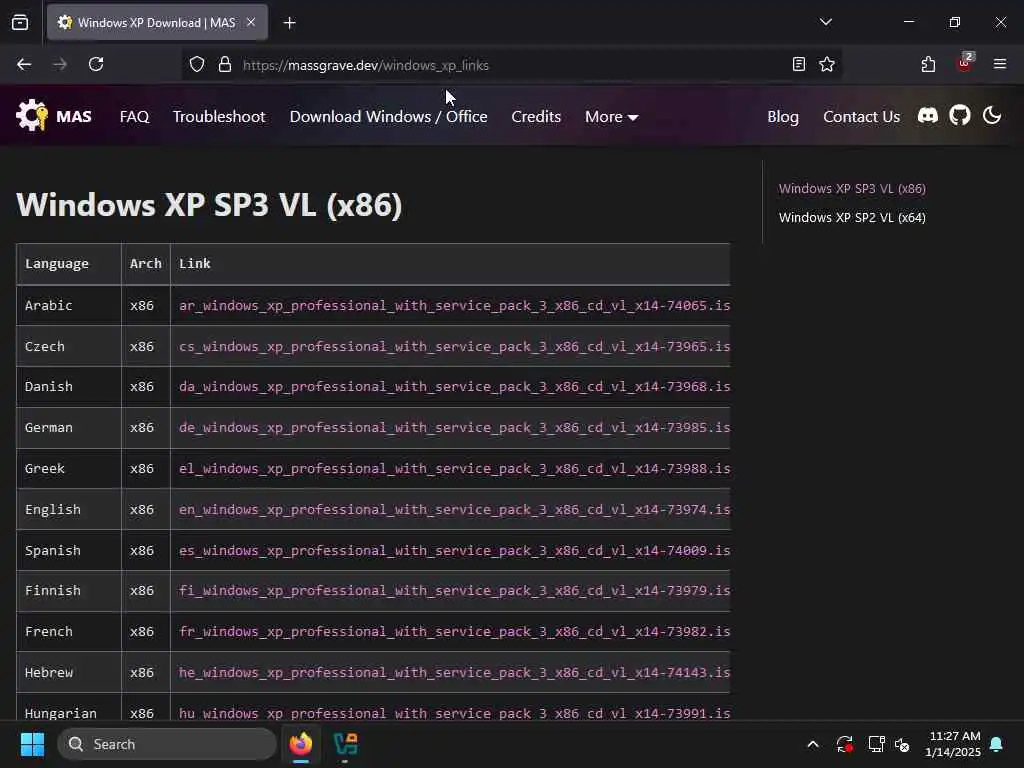The image size is (1024, 768).
Task: Open Firefox hamburger application menu
Action: [x=1000, y=64]
